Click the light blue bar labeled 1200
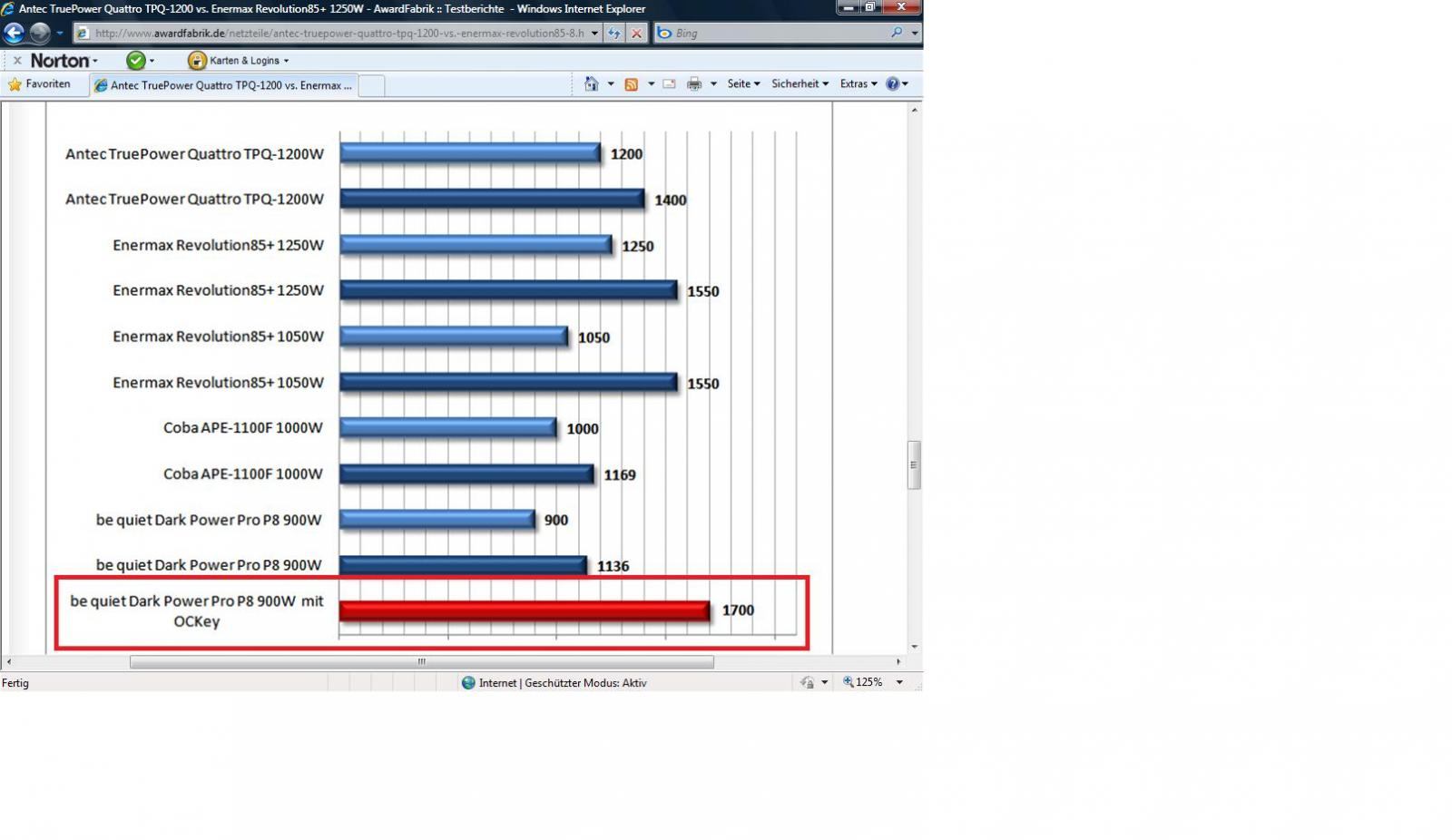The width and height of the screenshot is (1452, 840). [x=470, y=153]
